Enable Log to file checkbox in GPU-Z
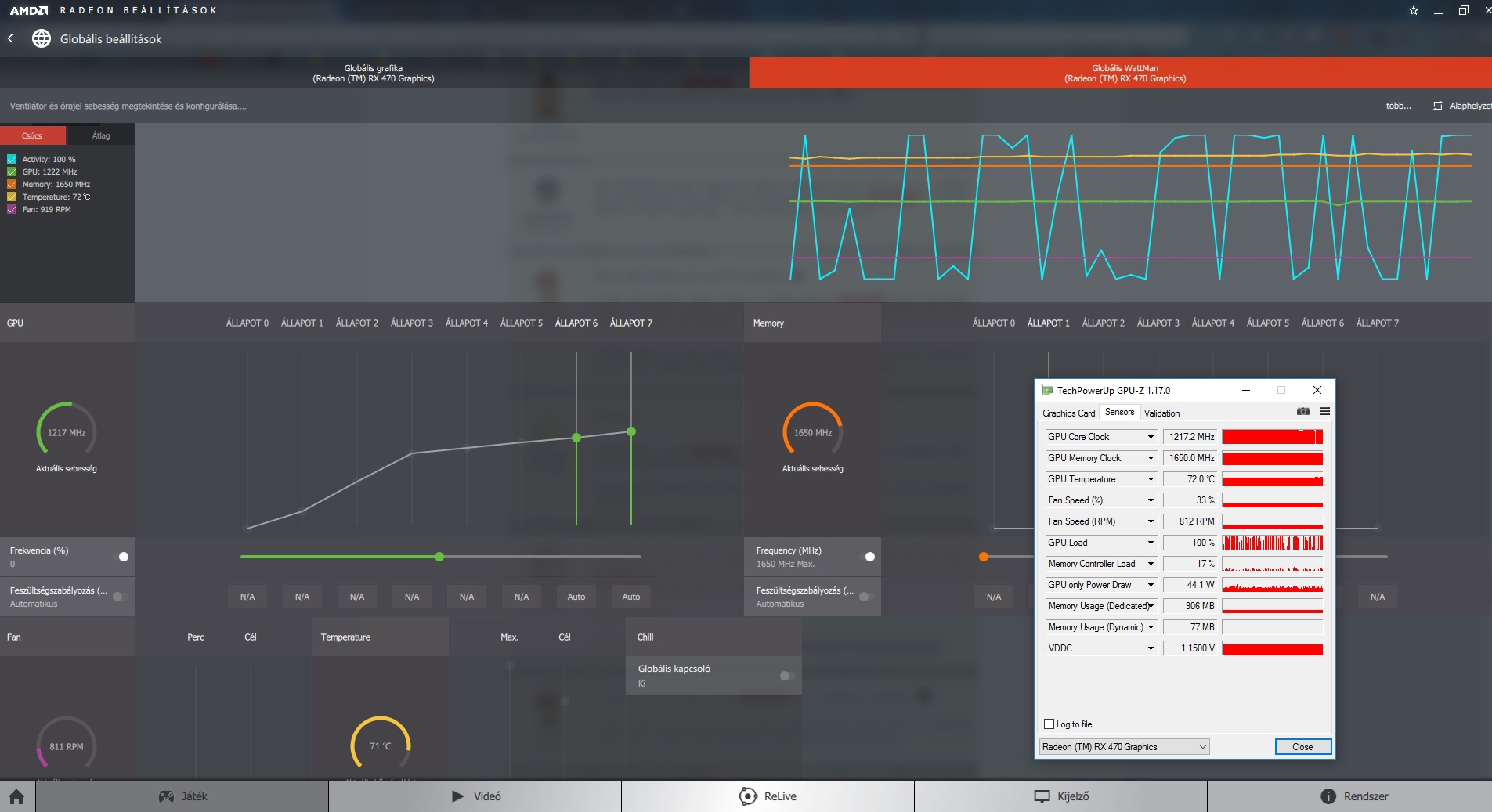 1049,724
